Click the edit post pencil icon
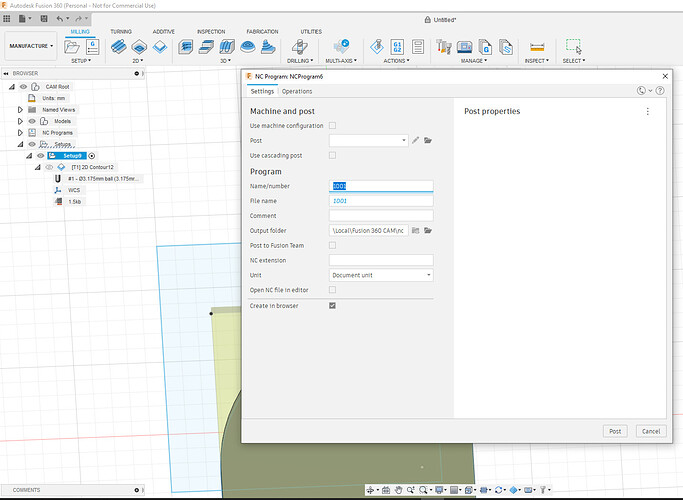 [416, 141]
